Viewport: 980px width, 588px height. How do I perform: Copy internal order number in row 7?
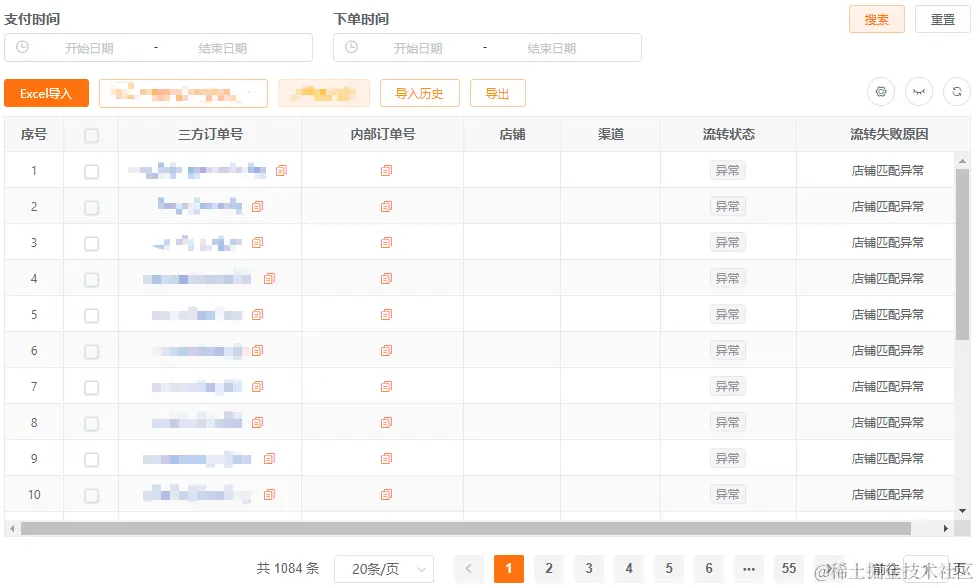pos(386,387)
